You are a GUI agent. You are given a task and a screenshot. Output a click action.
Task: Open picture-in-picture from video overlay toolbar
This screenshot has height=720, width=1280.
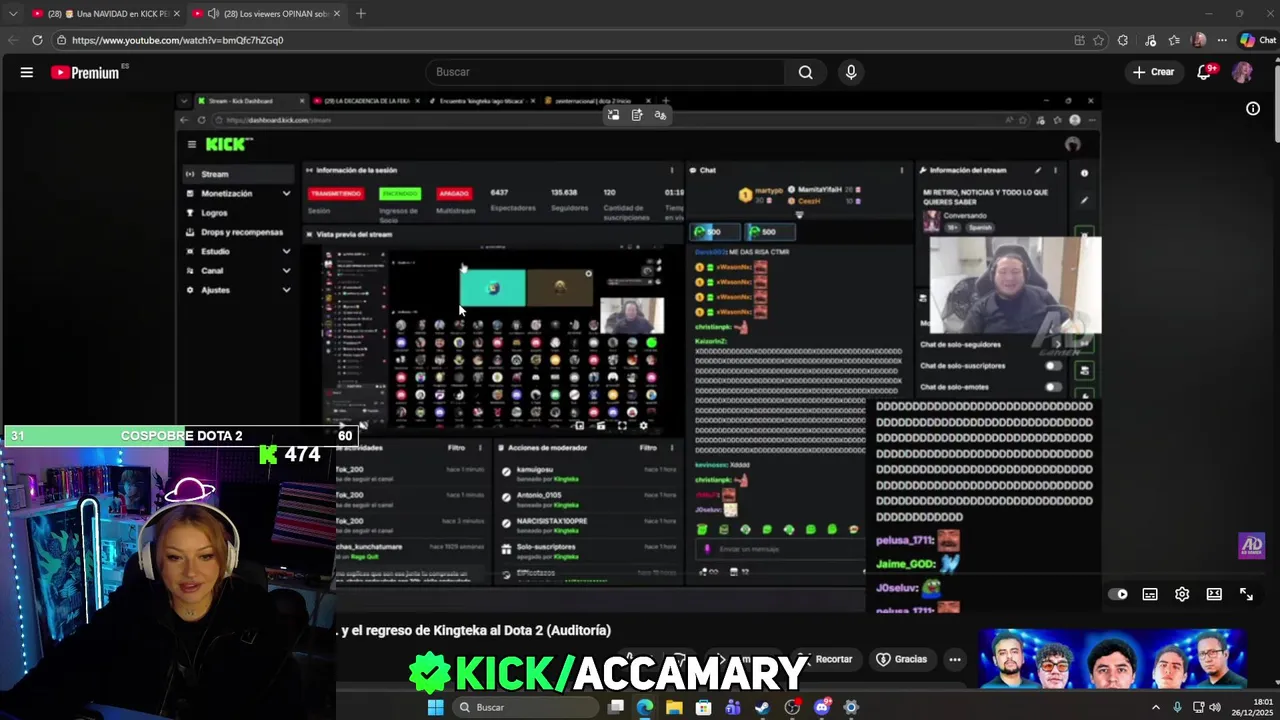613,115
